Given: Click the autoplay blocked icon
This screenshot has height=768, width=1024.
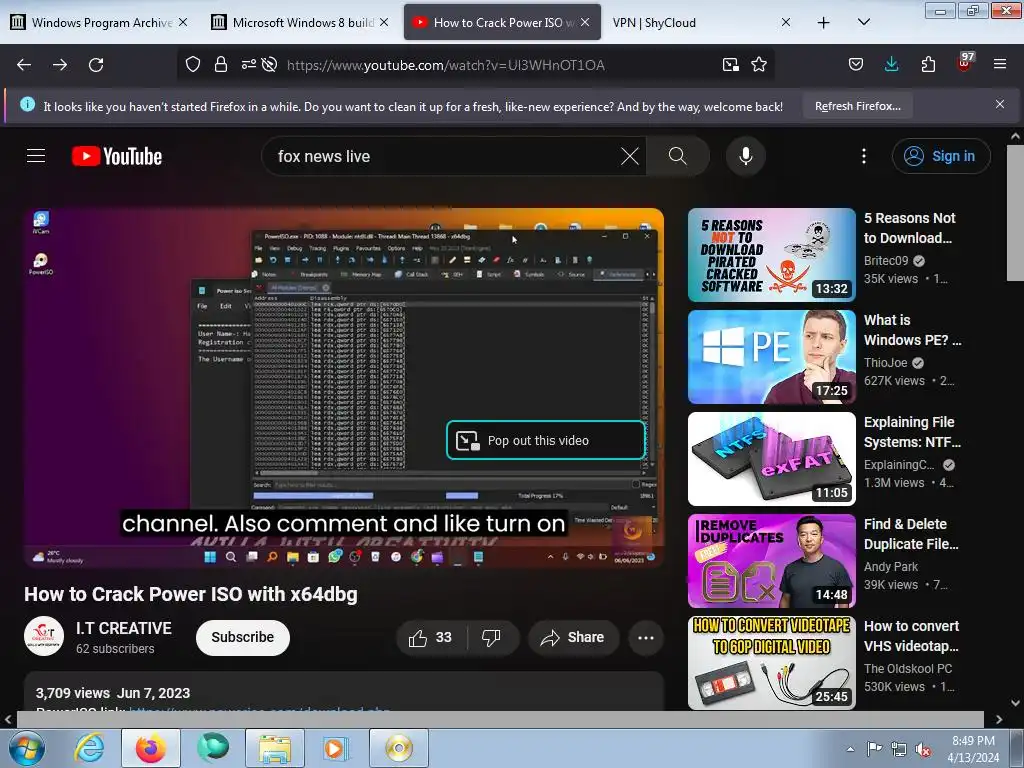Looking at the screenshot, I should coord(269,65).
